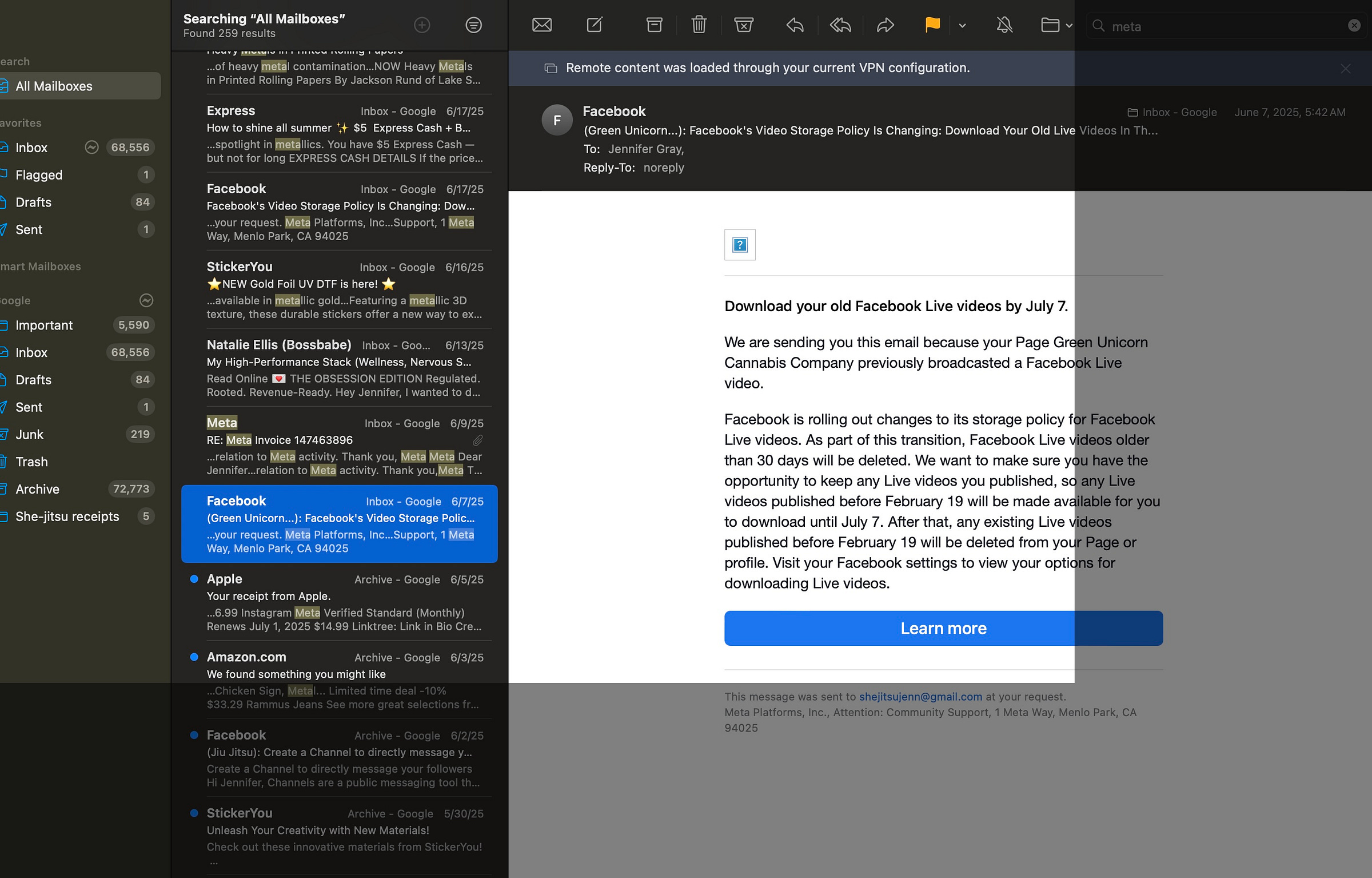
Task: Expand the Google account activity indicator
Action: (x=146, y=300)
